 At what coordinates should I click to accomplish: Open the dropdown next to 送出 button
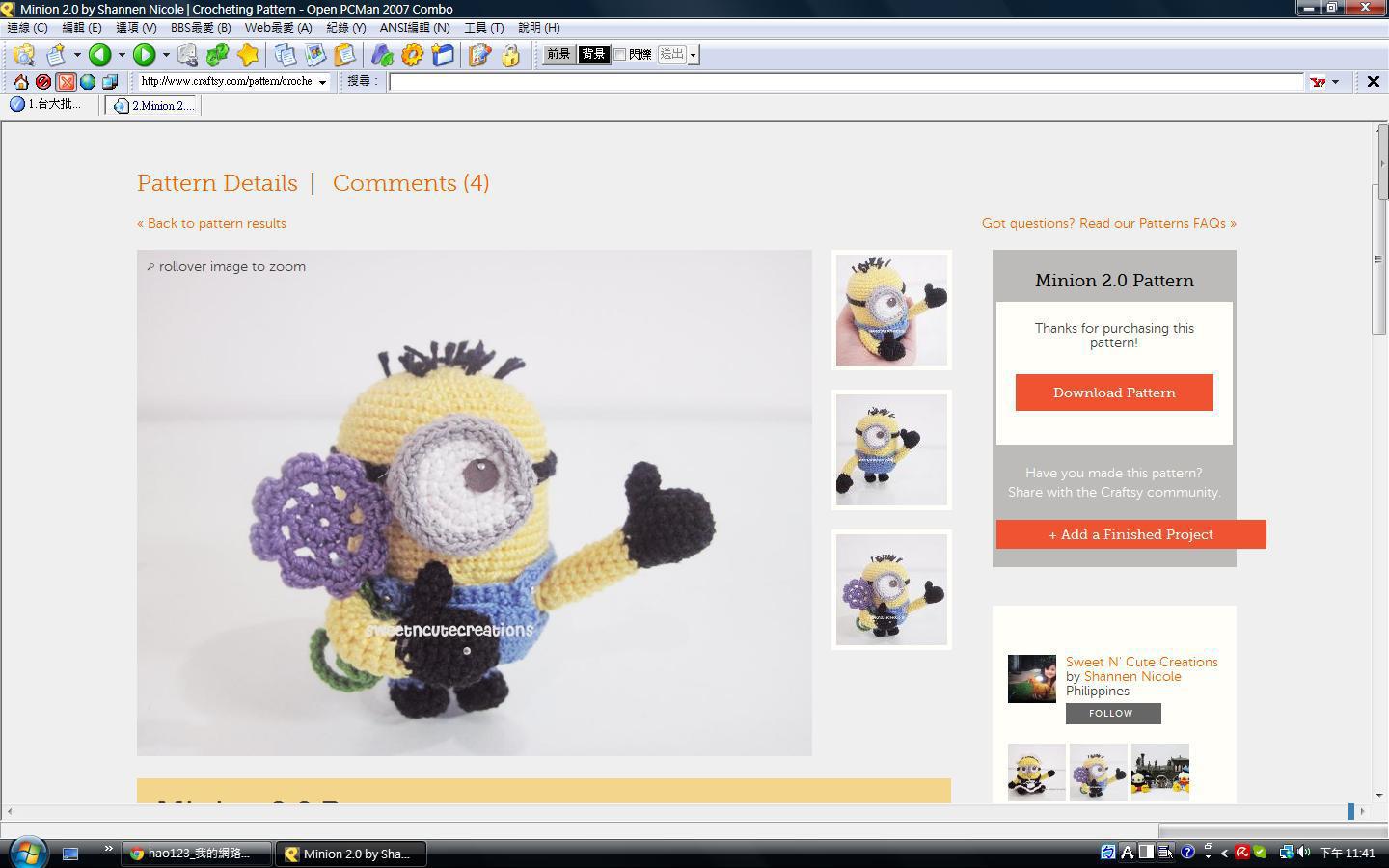click(693, 55)
